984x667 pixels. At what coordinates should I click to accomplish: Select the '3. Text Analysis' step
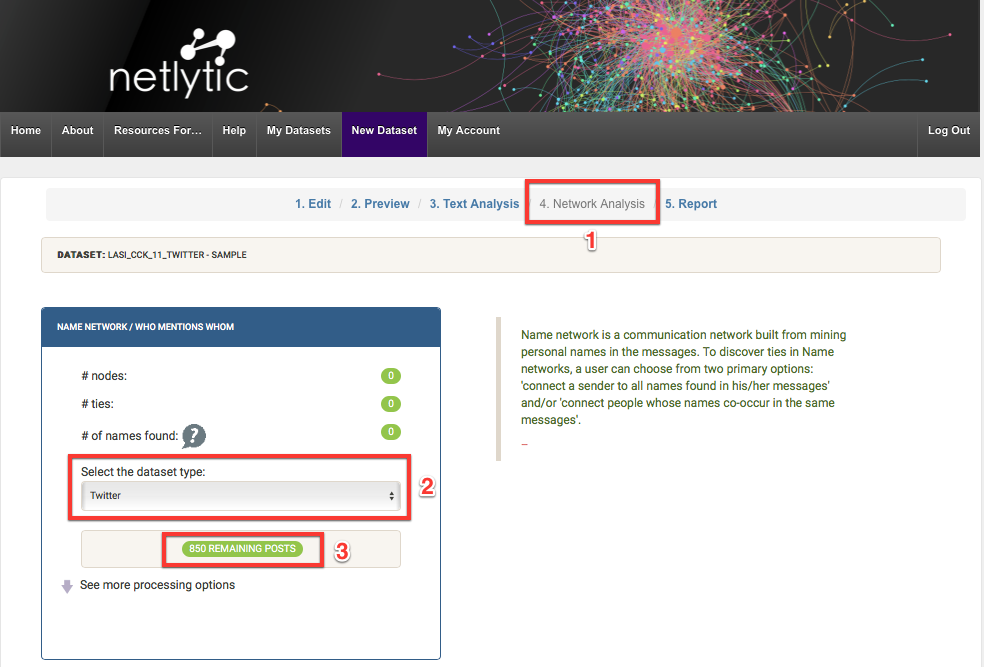(x=474, y=203)
